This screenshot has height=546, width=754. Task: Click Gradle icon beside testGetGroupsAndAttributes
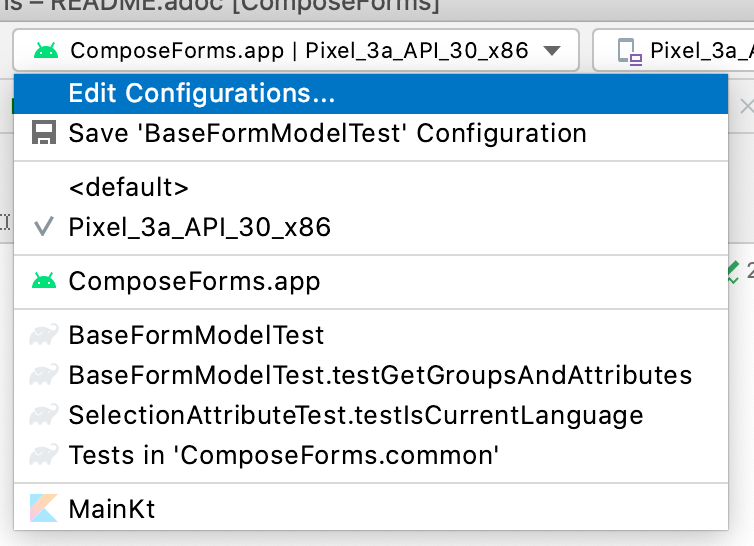(x=44, y=375)
